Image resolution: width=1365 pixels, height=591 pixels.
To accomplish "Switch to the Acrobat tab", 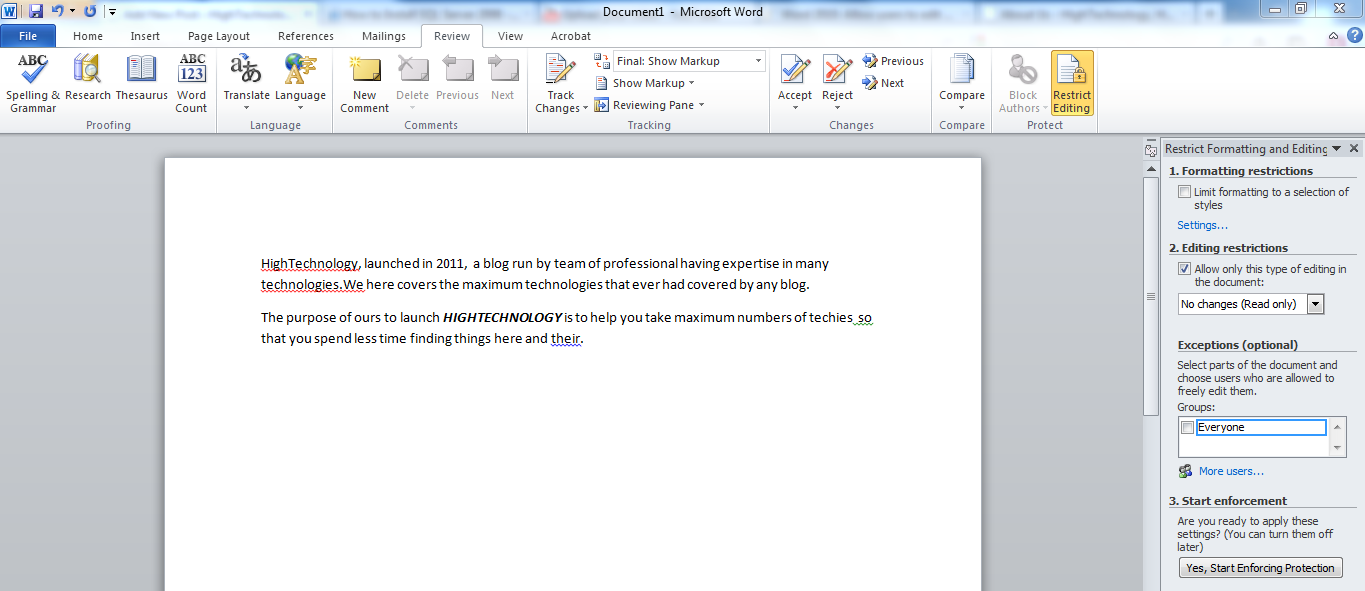I will point(571,36).
